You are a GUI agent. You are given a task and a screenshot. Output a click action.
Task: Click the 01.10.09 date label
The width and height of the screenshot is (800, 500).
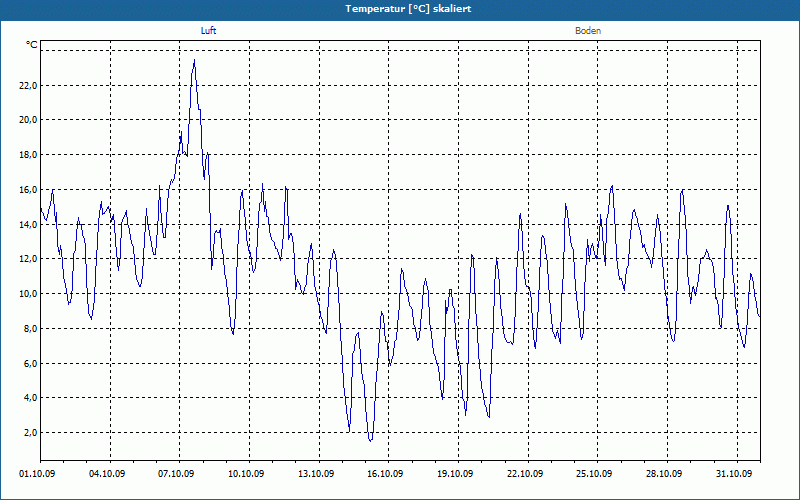tap(37, 474)
